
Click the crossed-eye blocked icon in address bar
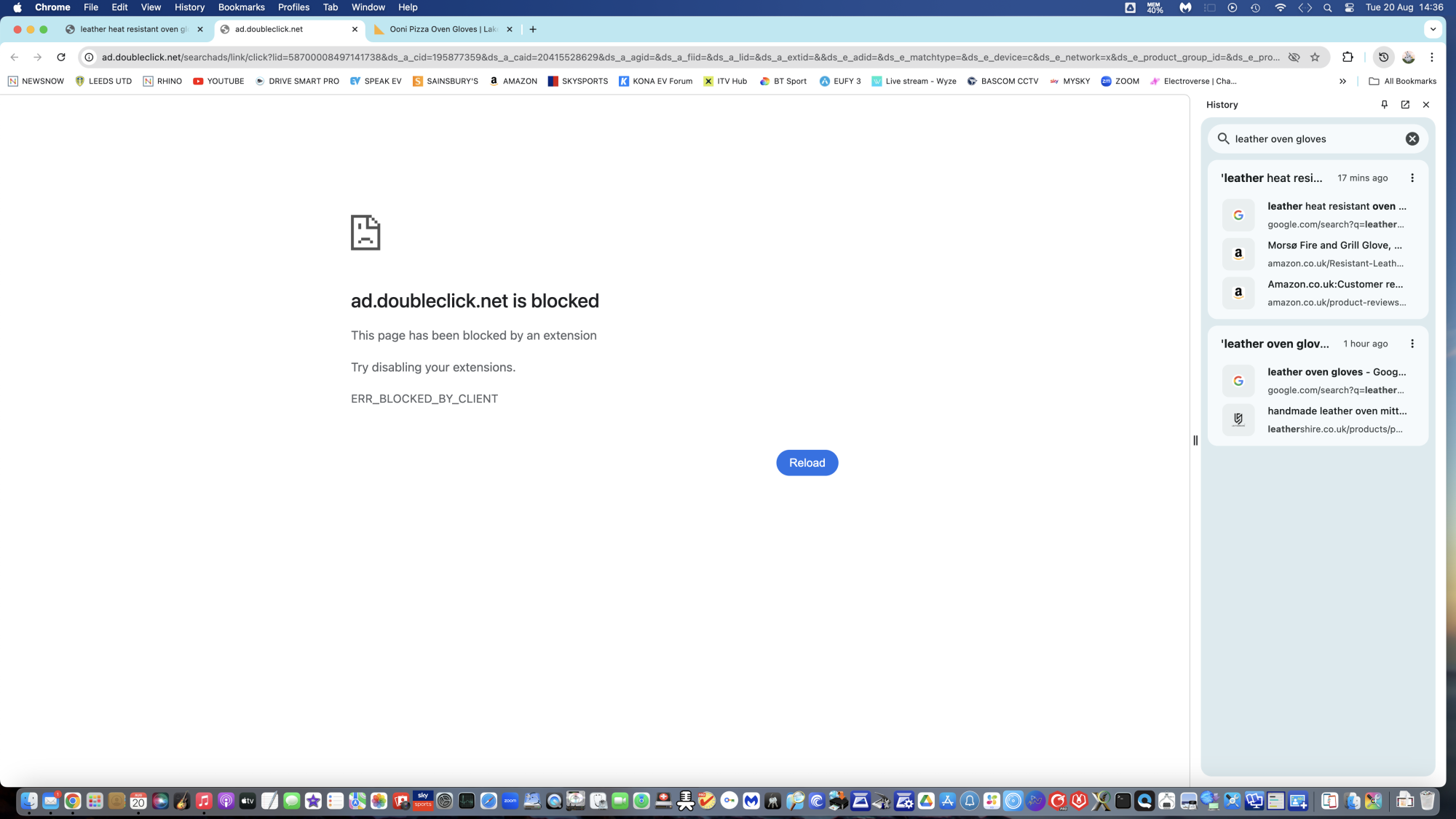click(1294, 57)
